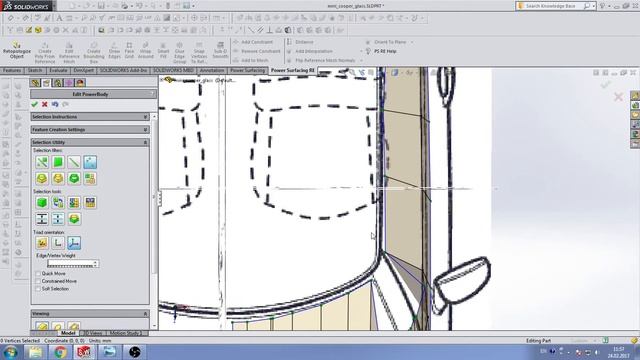Switch to the Features tab
The image size is (640, 360).
point(12,71)
